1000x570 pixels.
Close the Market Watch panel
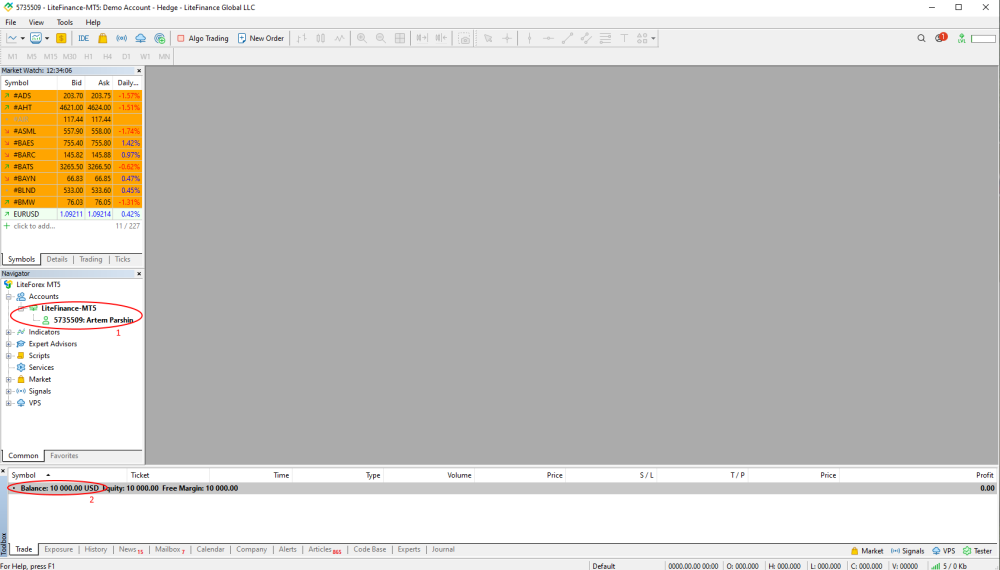(x=139, y=71)
